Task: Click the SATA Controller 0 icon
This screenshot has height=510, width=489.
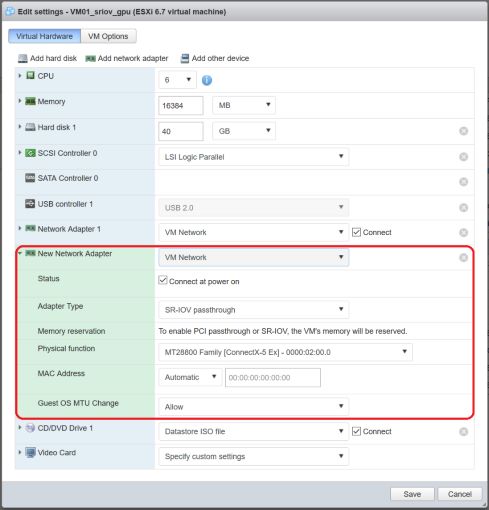Action: pyautogui.click(x=30, y=178)
